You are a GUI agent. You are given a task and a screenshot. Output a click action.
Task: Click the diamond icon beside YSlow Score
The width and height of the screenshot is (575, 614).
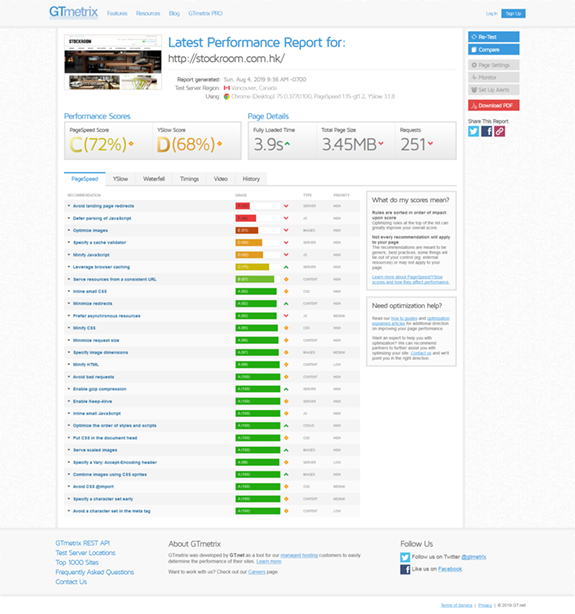point(220,144)
